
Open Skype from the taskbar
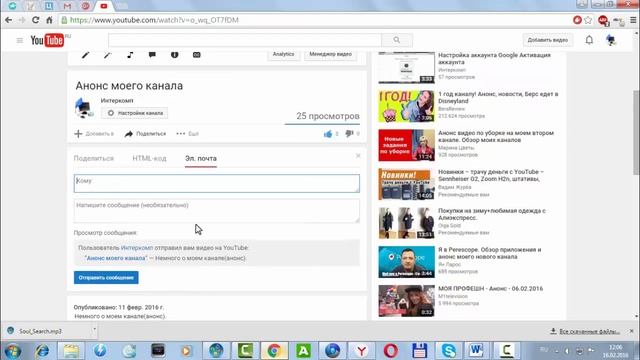click(x=448, y=351)
